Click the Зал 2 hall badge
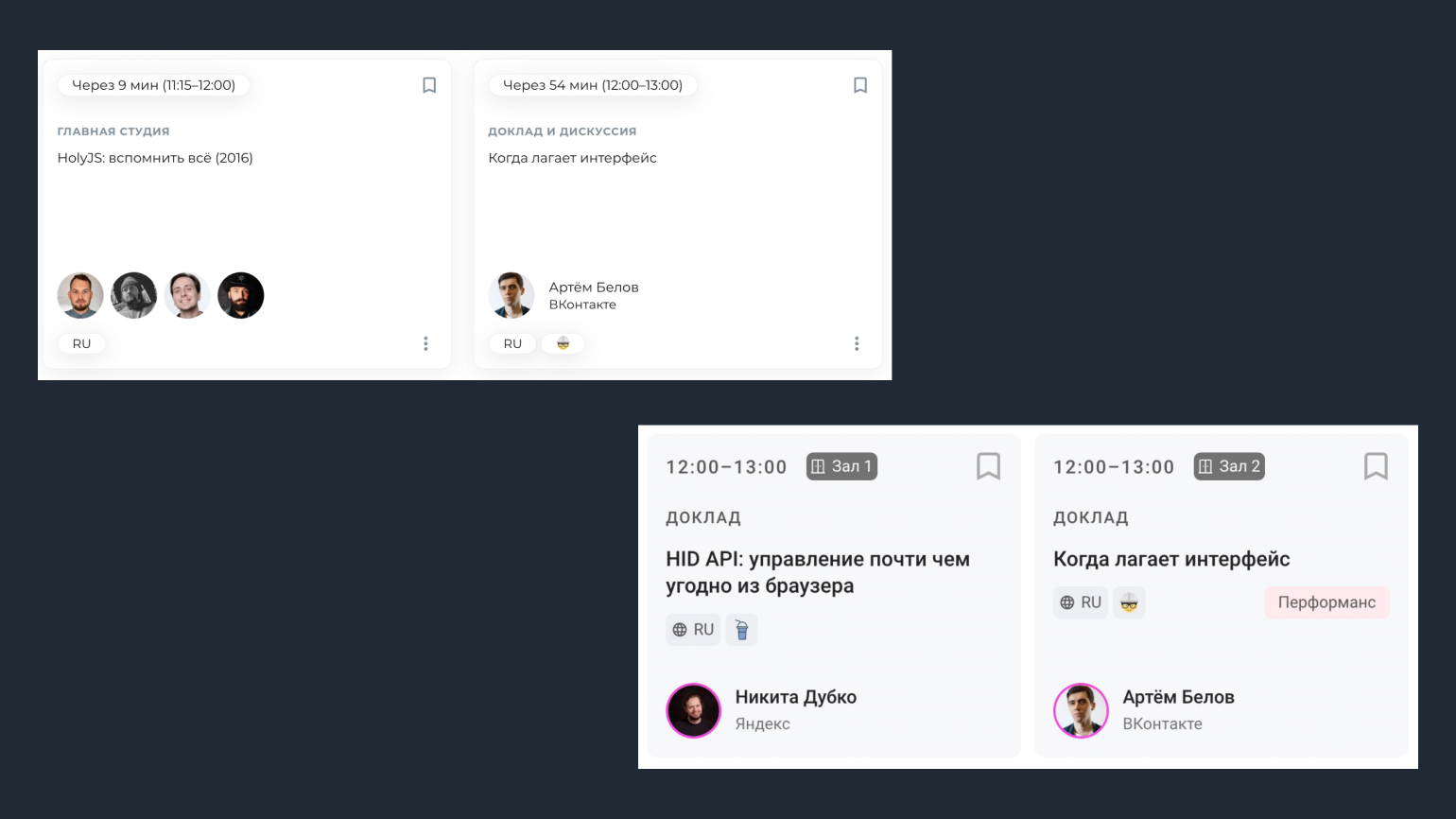 tap(1229, 466)
